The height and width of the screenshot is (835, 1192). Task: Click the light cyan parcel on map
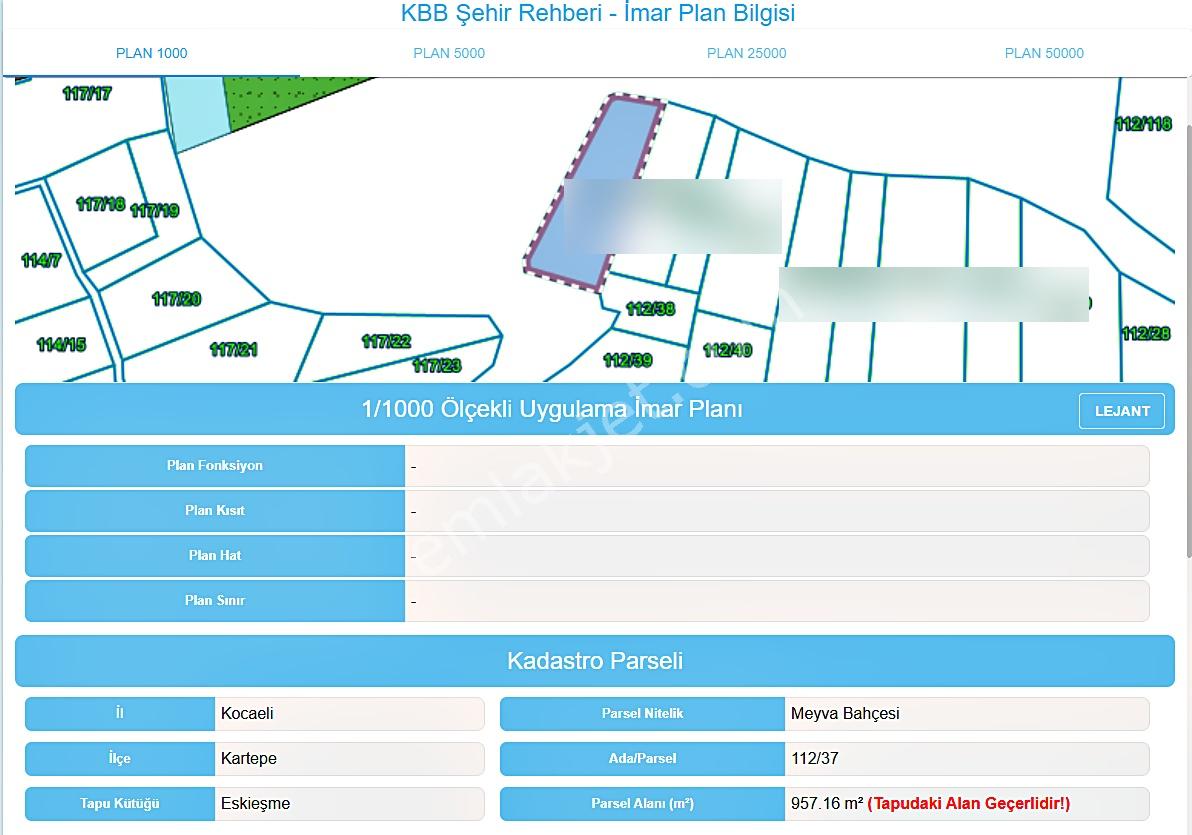click(x=196, y=110)
